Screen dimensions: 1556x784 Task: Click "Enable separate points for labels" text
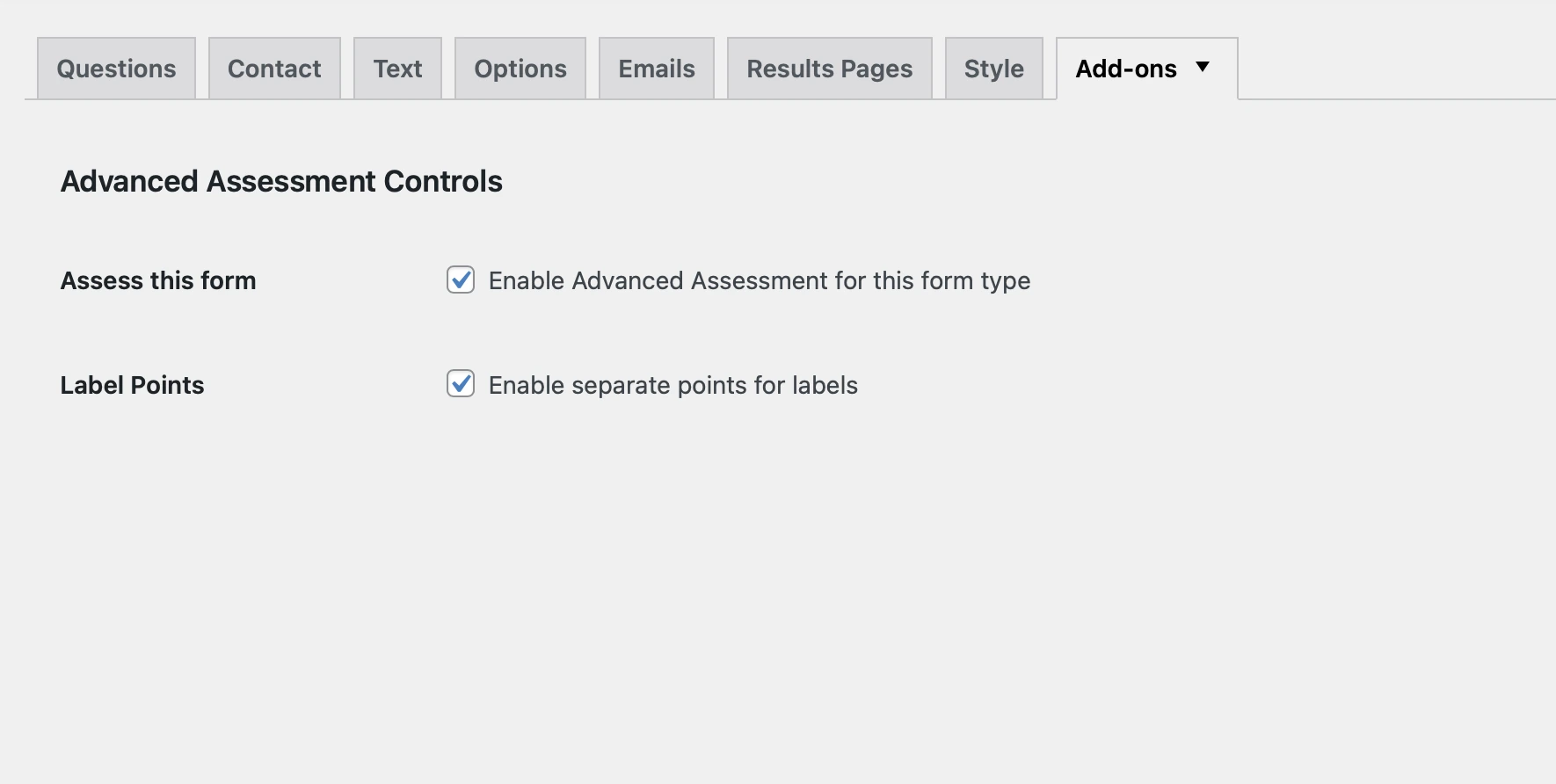coord(673,385)
